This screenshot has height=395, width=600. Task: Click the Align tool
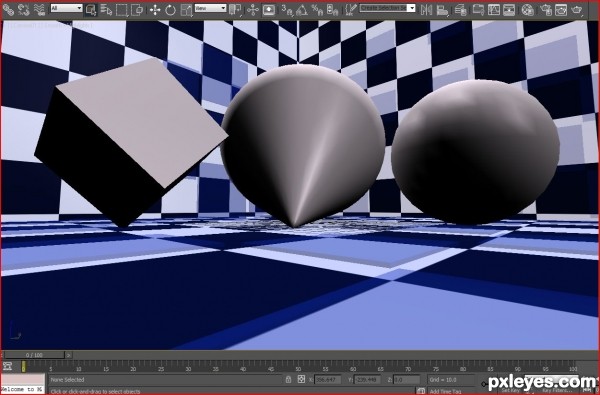tap(442, 10)
